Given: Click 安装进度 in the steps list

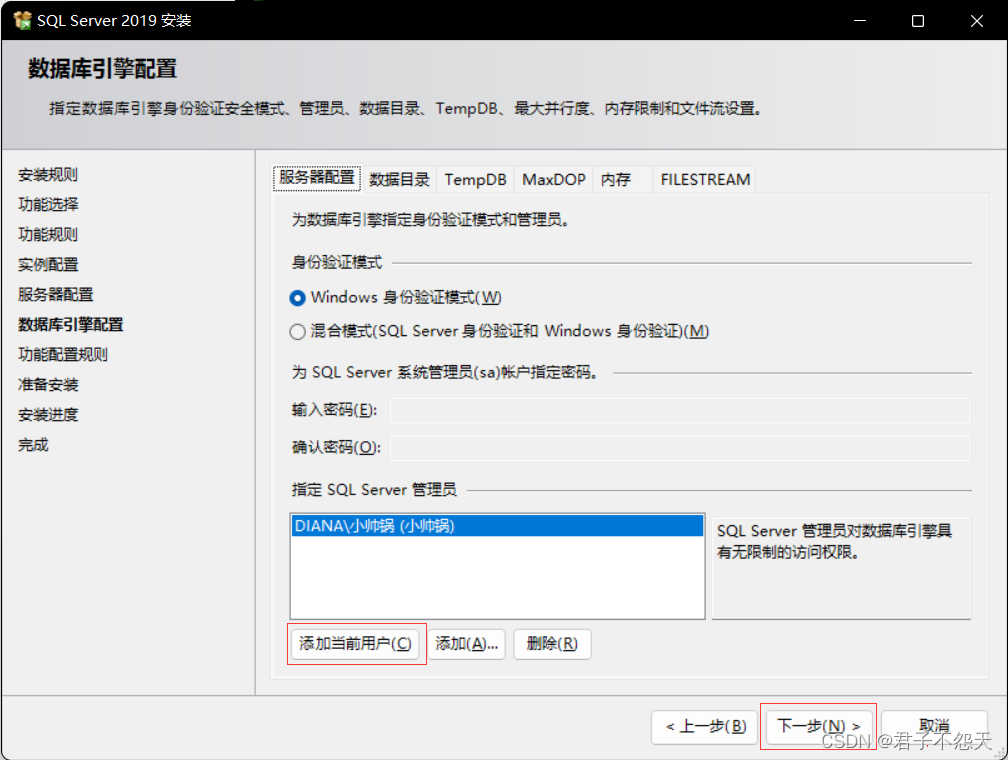Looking at the screenshot, I should click(48, 415).
